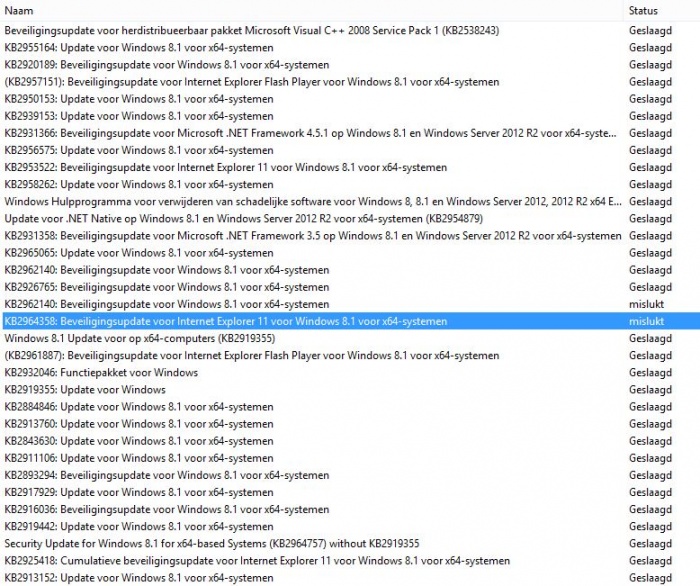Select the succeeded KB2962140 security update row
The image size is (700, 586).
click(x=350, y=270)
